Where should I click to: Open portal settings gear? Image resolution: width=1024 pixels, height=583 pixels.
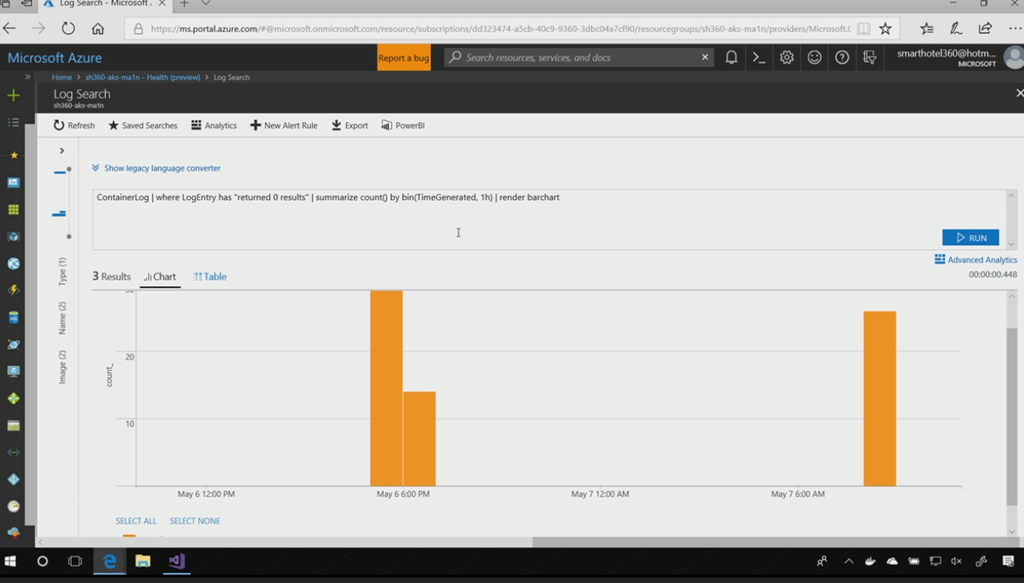(787, 58)
